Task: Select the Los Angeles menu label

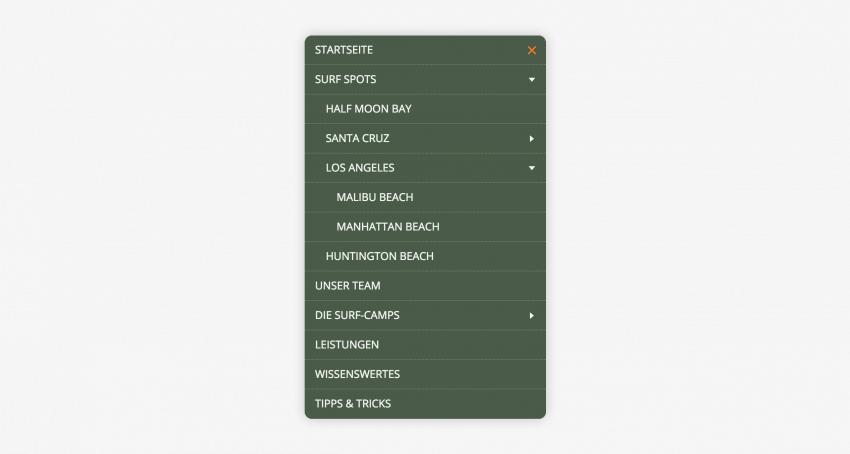Action: pyautogui.click(x=360, y=168)
